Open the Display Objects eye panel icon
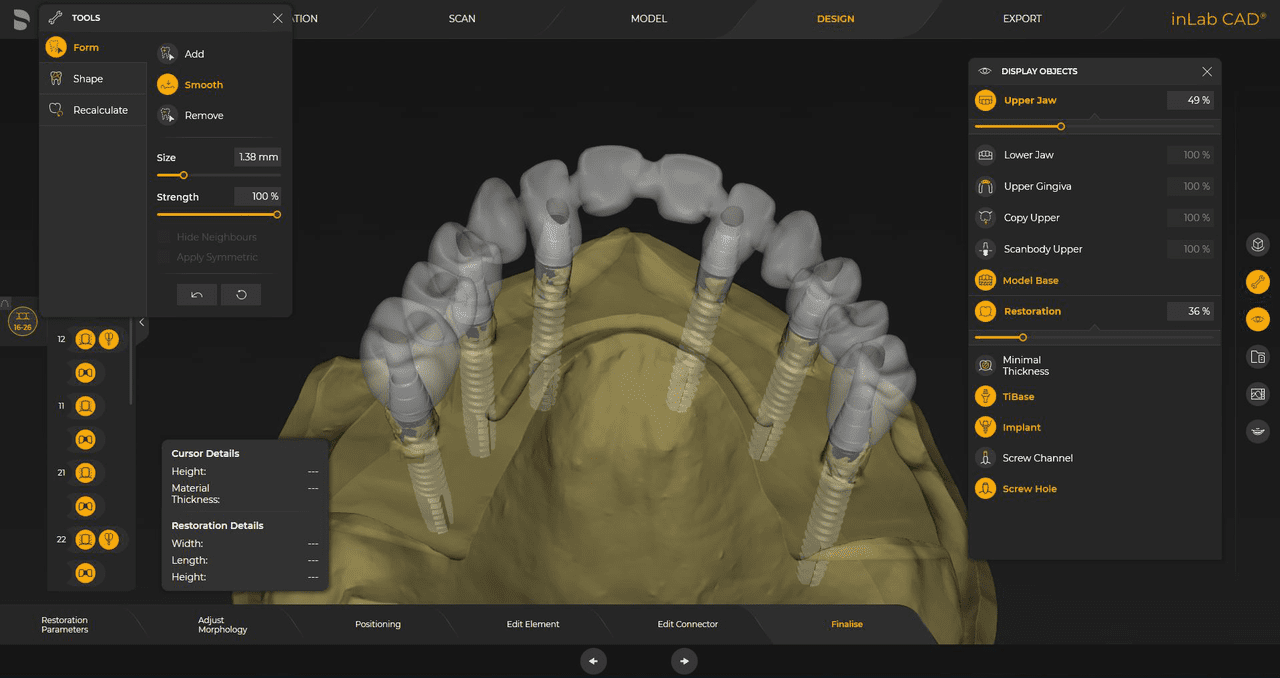Screen dimensions: 1280x678 983,70
